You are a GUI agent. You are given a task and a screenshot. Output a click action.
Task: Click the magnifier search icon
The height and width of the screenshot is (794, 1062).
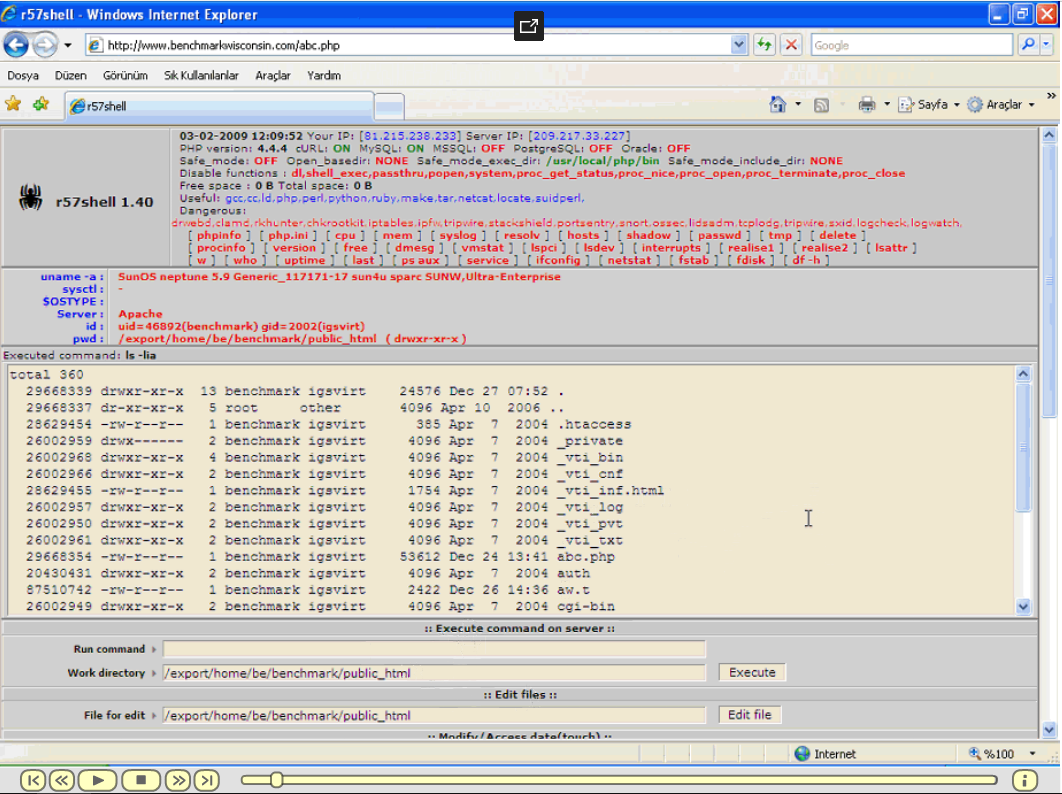point(1028,45)
